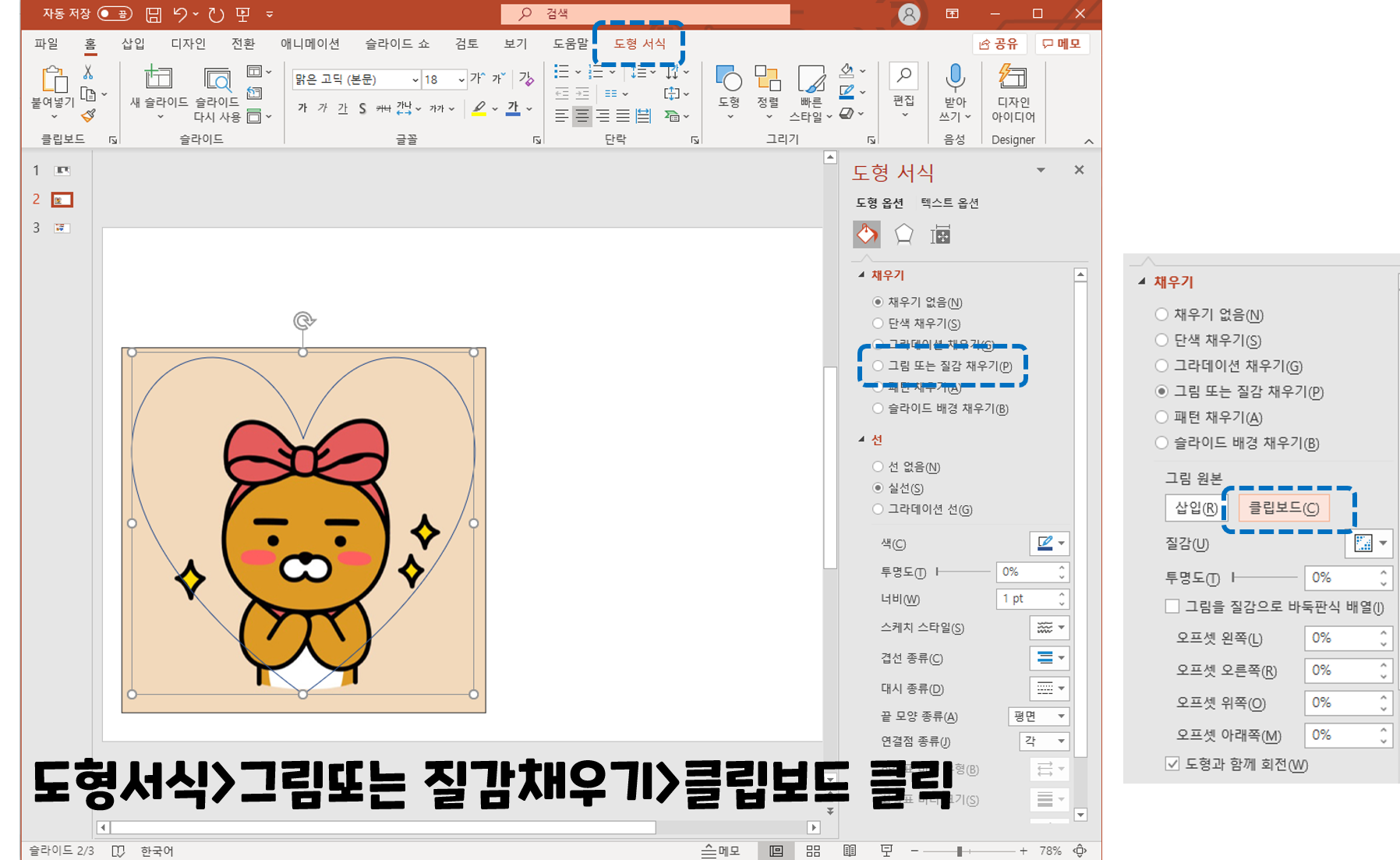Image resolution: width=1400 pixels, height=860 pixels.
Task: Select the Fill & Line paint bucket icon
Action: tap(867, 234)
